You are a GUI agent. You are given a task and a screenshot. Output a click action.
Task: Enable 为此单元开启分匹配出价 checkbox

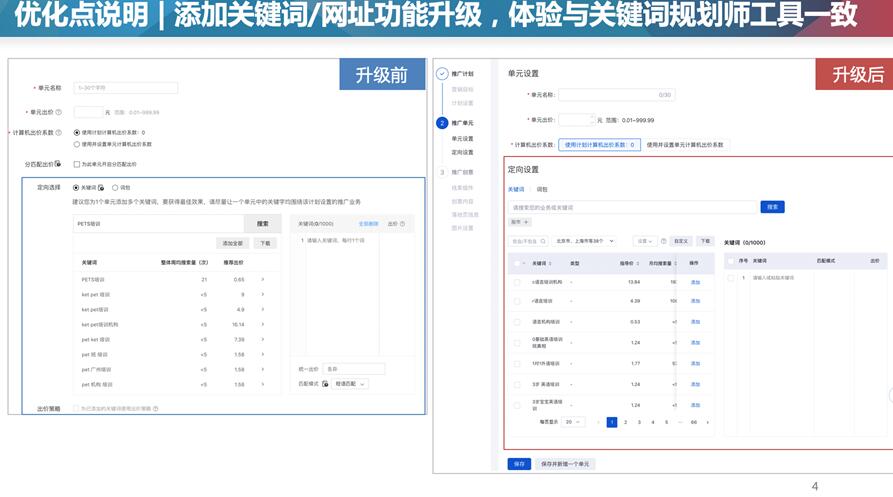click(x=75, y=164)
